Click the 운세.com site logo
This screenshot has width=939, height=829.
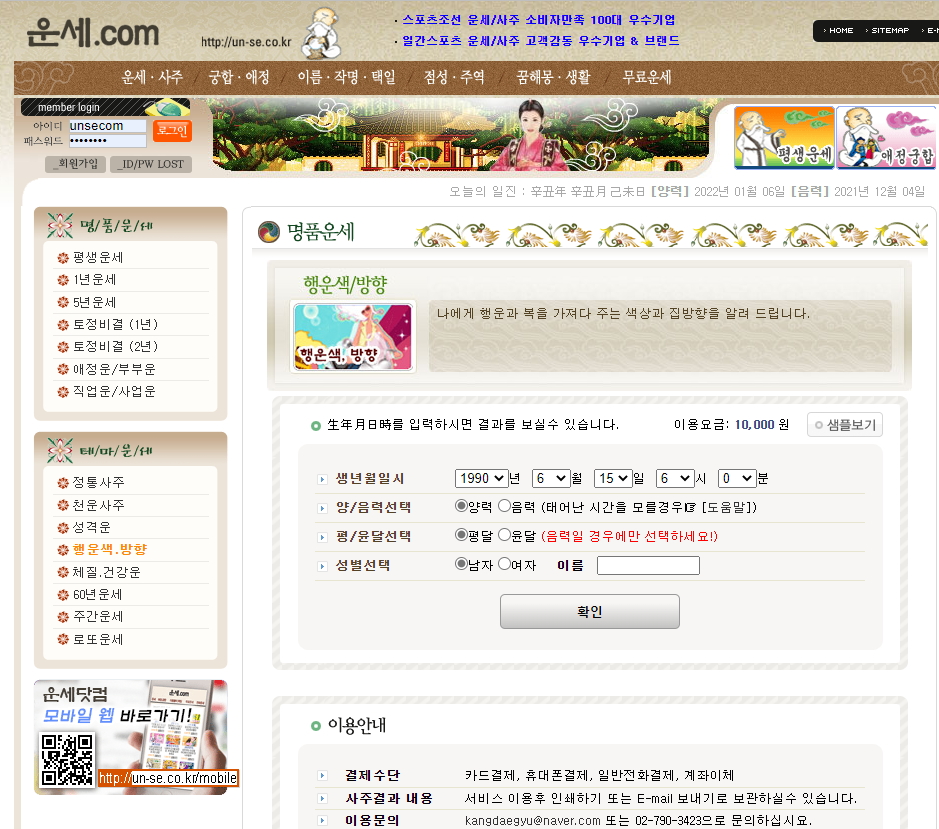pos(93,33)
